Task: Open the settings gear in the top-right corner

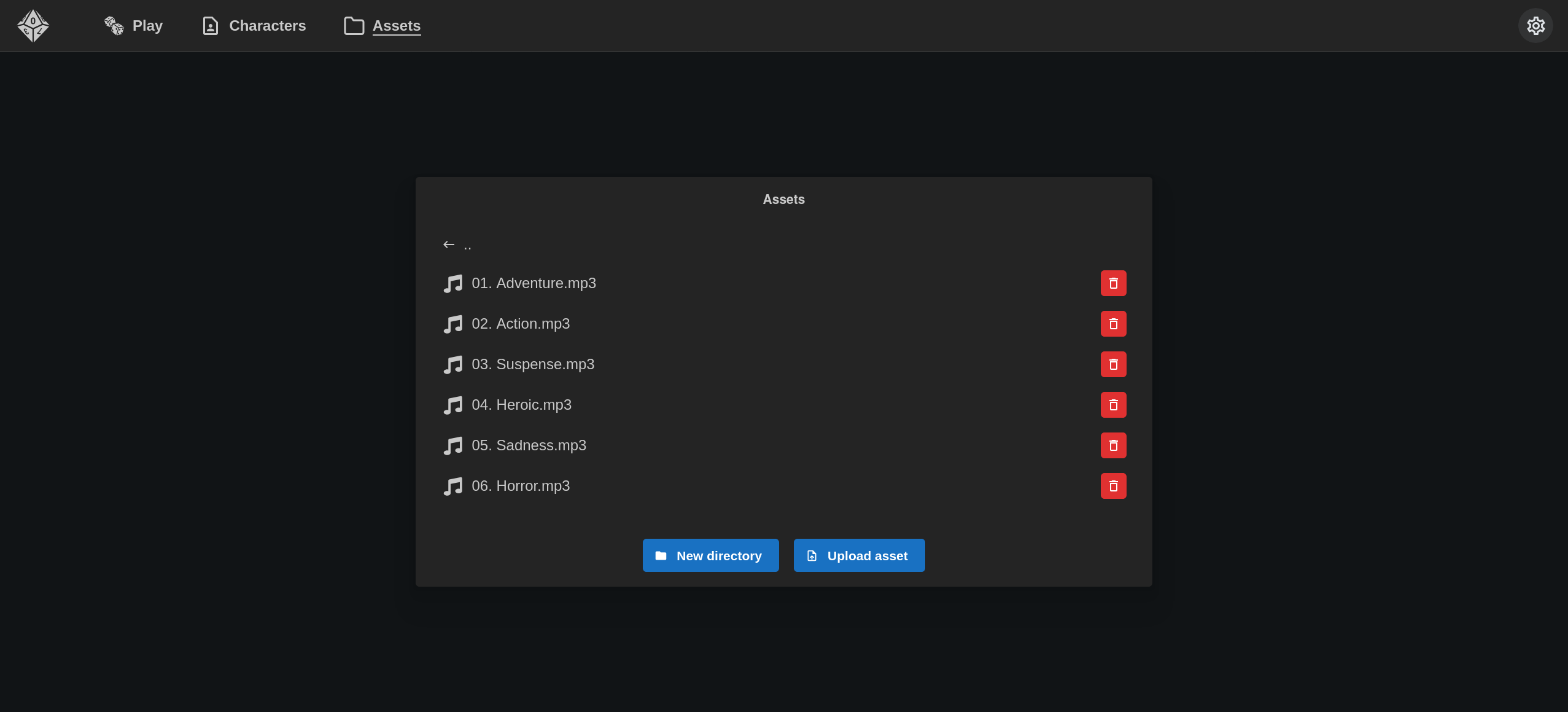Action: pyautogui.click(x=1535, y=25)
